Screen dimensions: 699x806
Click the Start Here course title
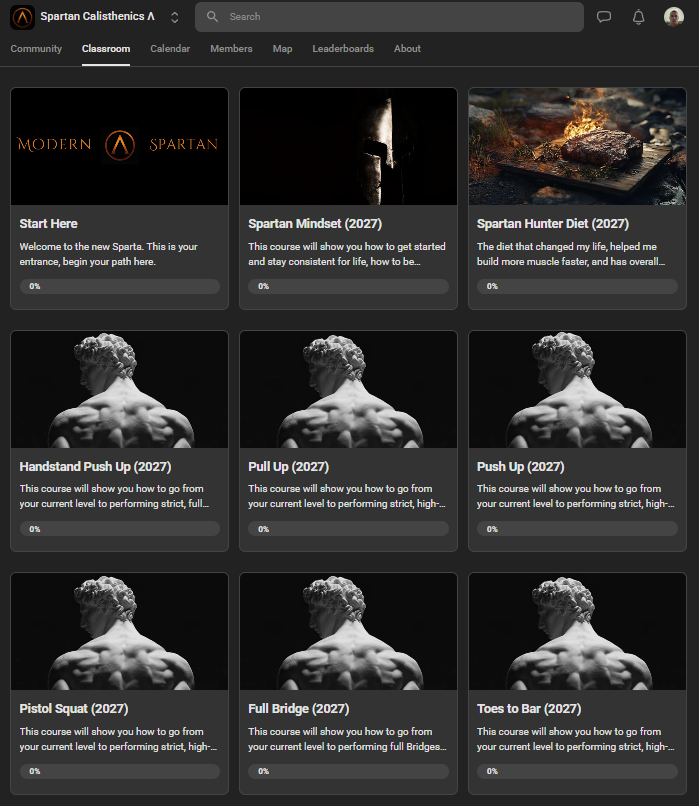tap(48, 224)
